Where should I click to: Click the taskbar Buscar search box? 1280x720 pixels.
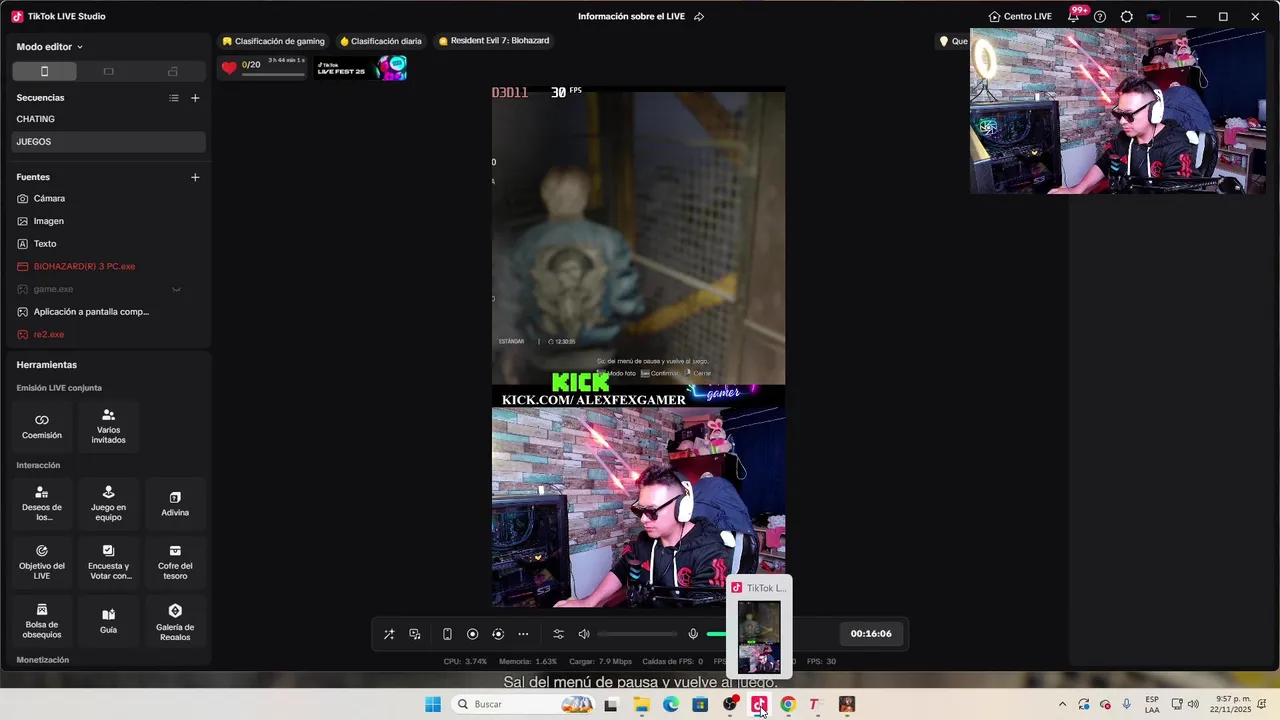[x=523, y=705]
